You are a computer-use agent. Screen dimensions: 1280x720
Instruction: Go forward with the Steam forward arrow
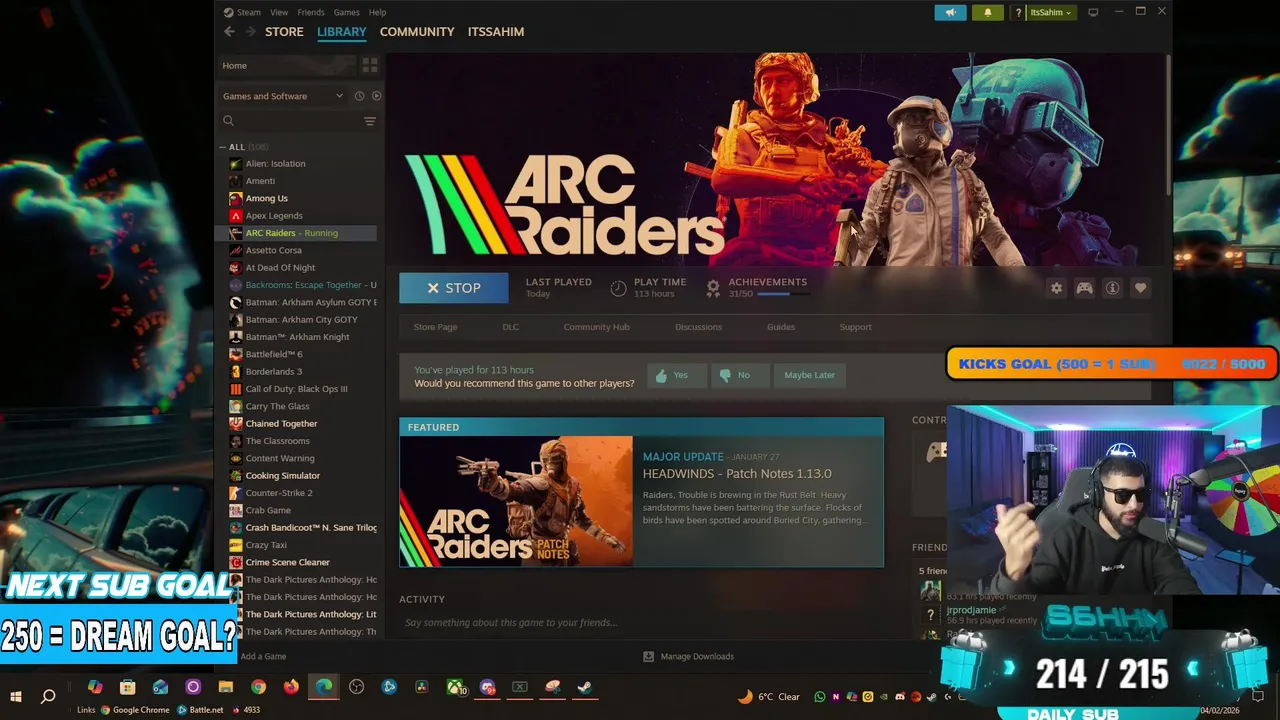[249, 32]
